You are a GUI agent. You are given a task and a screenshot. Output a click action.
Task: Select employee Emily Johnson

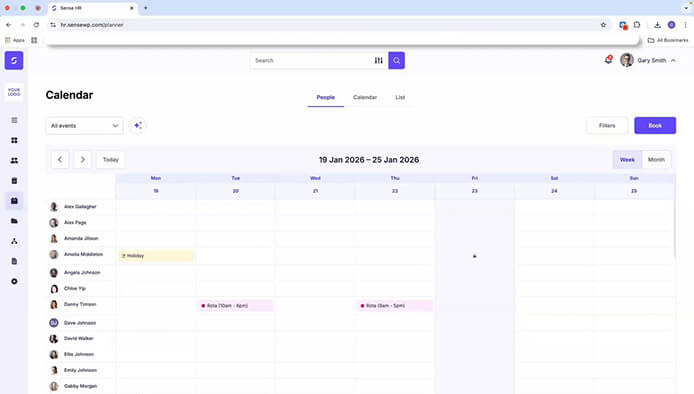[80, 371]
